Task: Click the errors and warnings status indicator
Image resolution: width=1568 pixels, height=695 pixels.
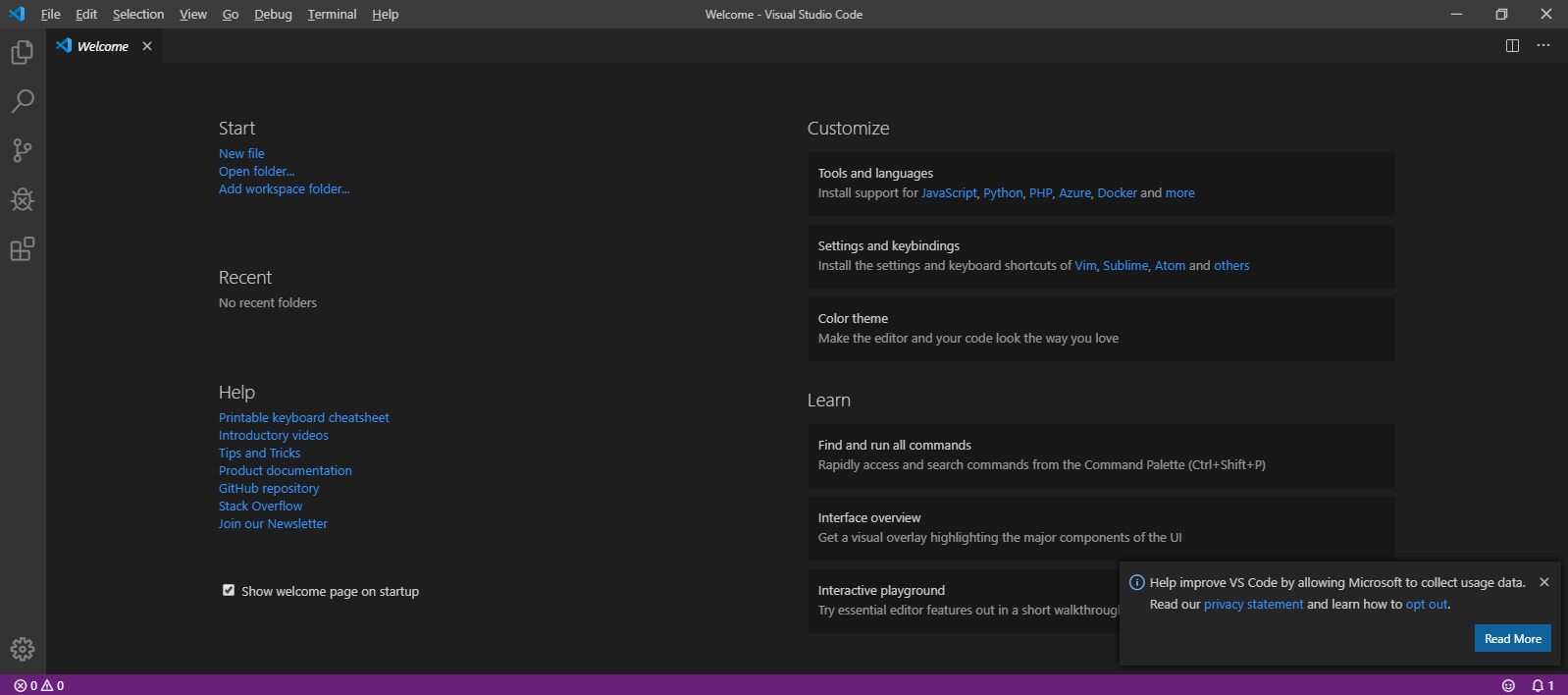Action: click(x=39, y=685)
